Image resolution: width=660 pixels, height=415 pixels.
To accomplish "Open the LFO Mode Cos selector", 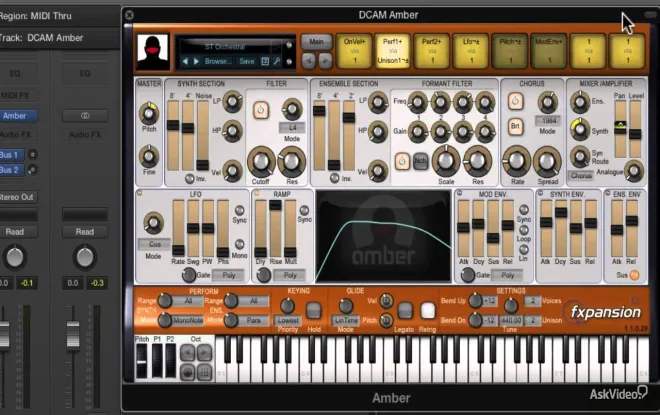I will 154,244.
